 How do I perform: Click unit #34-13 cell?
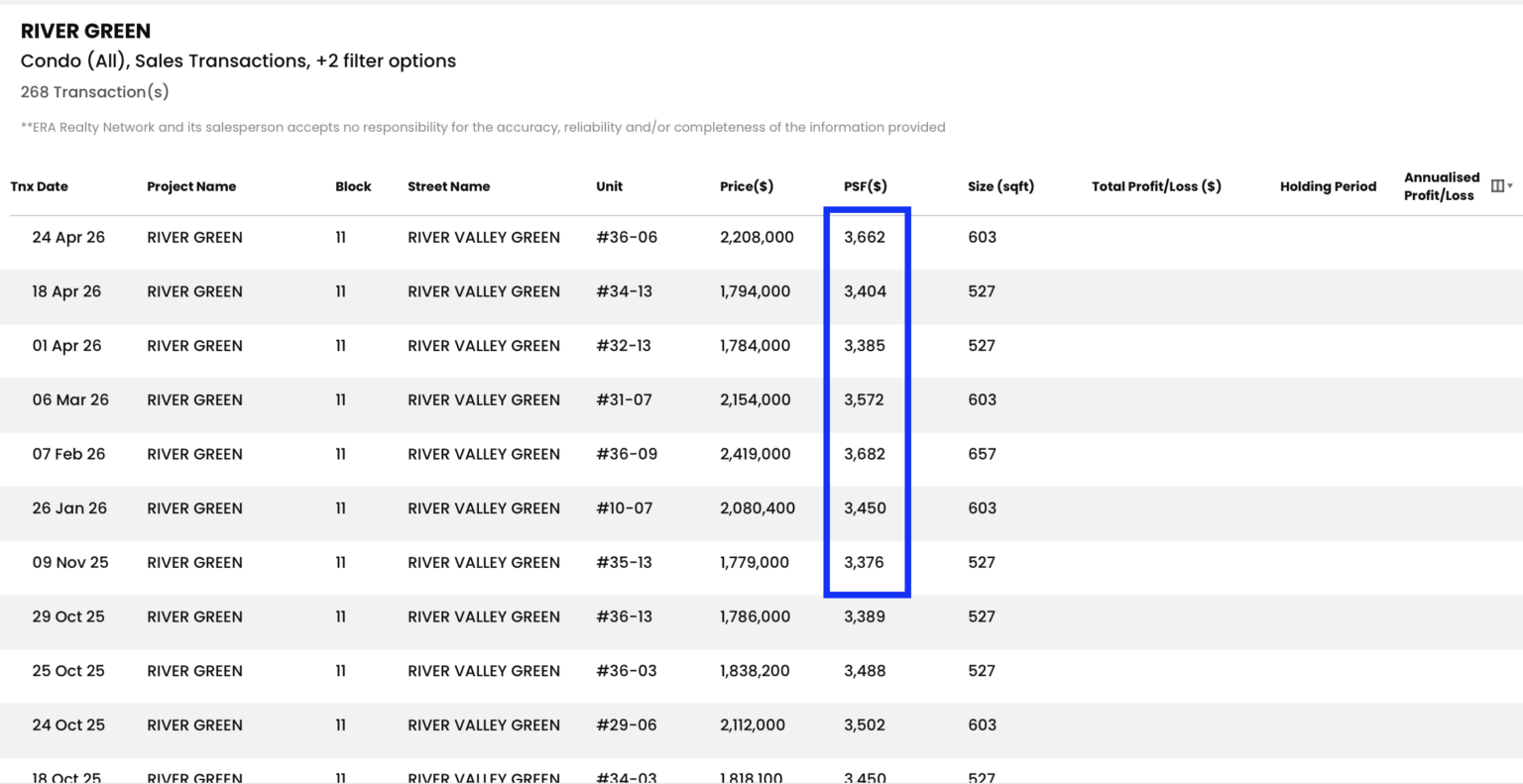624,291
